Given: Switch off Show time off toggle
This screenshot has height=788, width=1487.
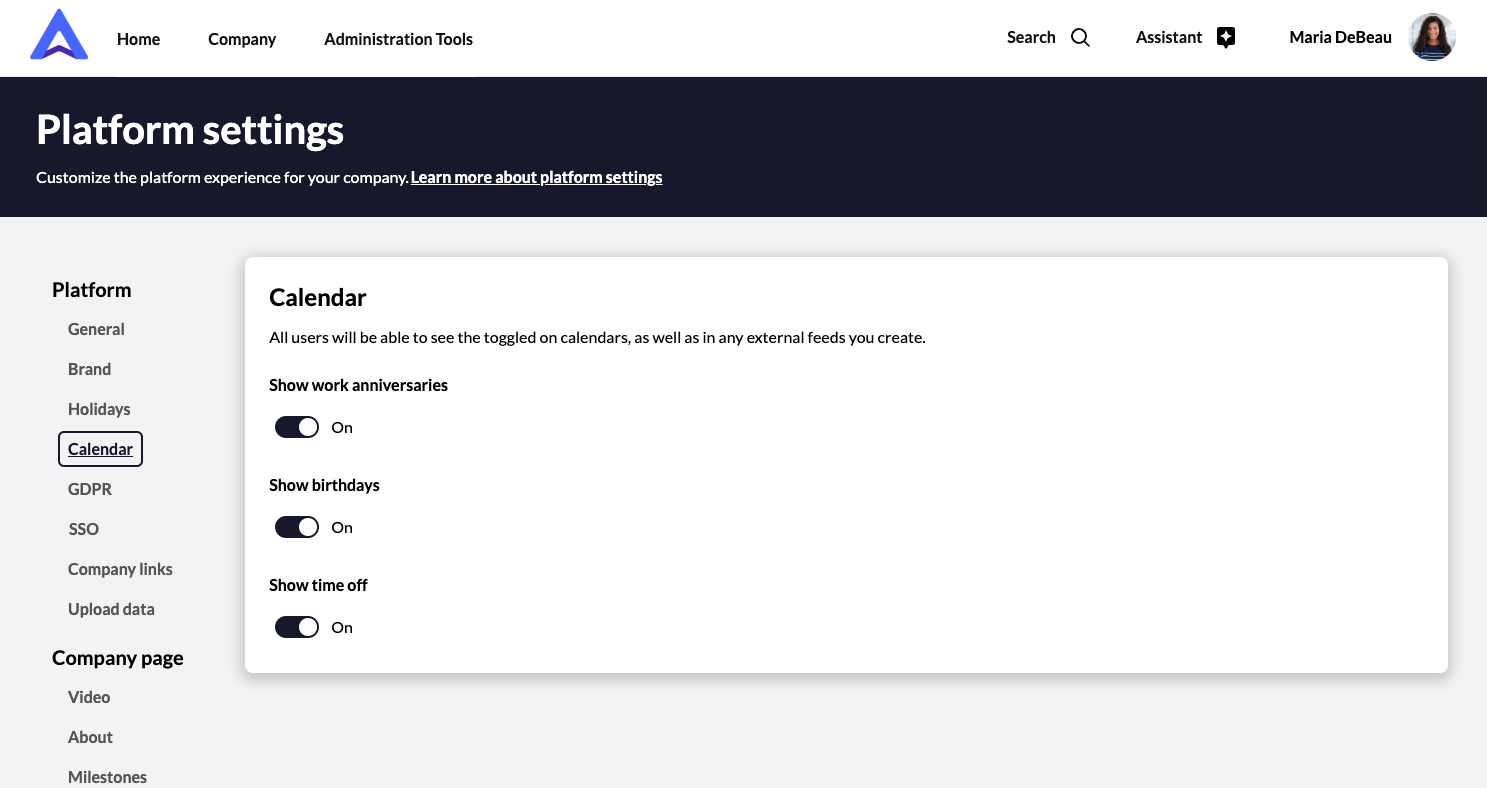Looking at the screenshot, I should [x=297, y=627].
